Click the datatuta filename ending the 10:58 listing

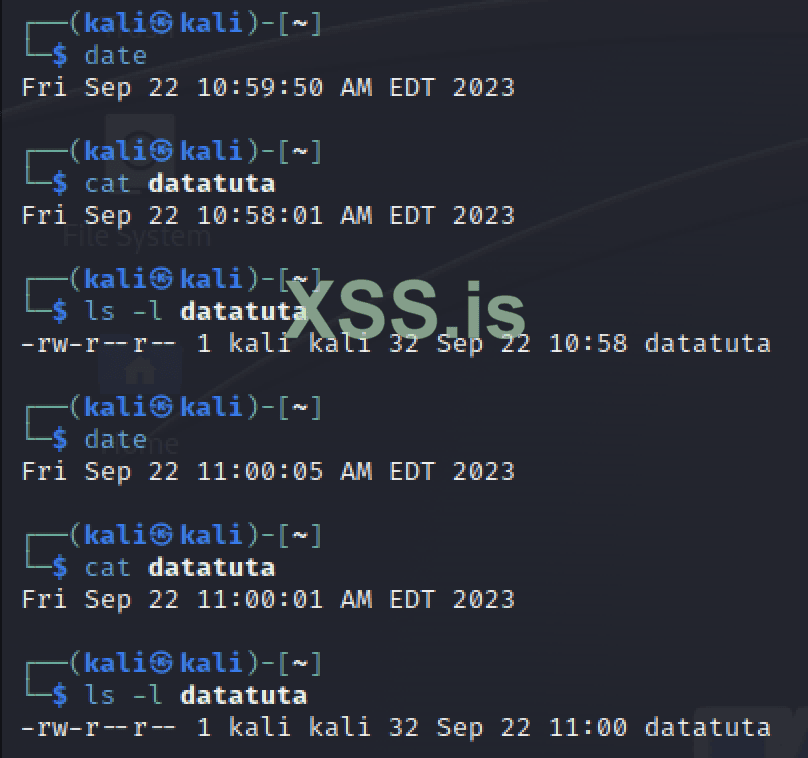click(x=707, y=343)
